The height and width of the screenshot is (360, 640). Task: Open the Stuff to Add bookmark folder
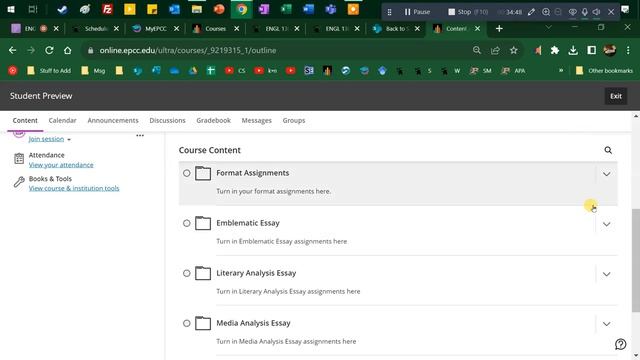coord(49,71)
